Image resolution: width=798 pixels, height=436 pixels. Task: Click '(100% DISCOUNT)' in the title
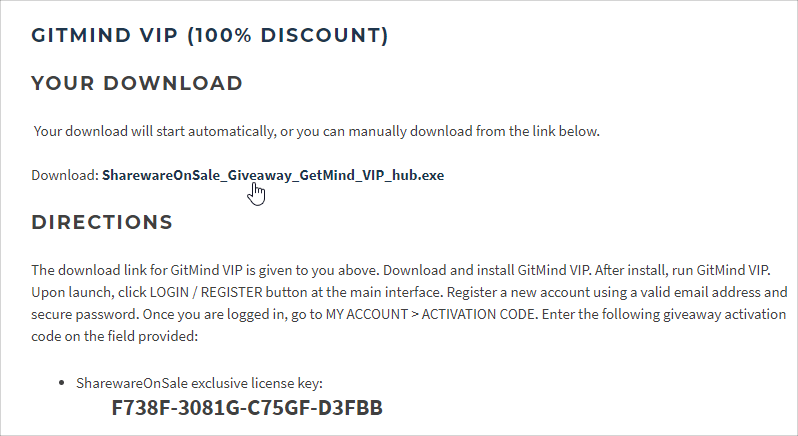point(288,35)
